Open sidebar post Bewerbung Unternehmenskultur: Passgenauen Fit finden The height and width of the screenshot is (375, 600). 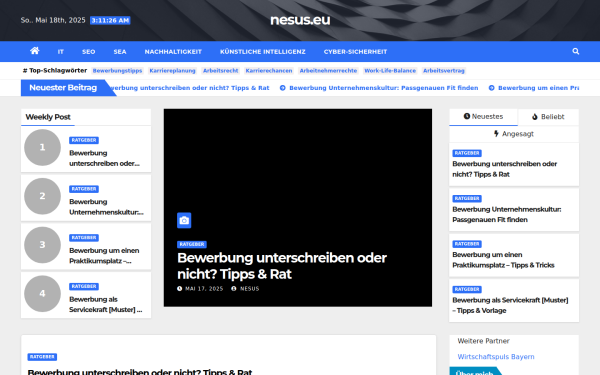click(x=507, y=215)
